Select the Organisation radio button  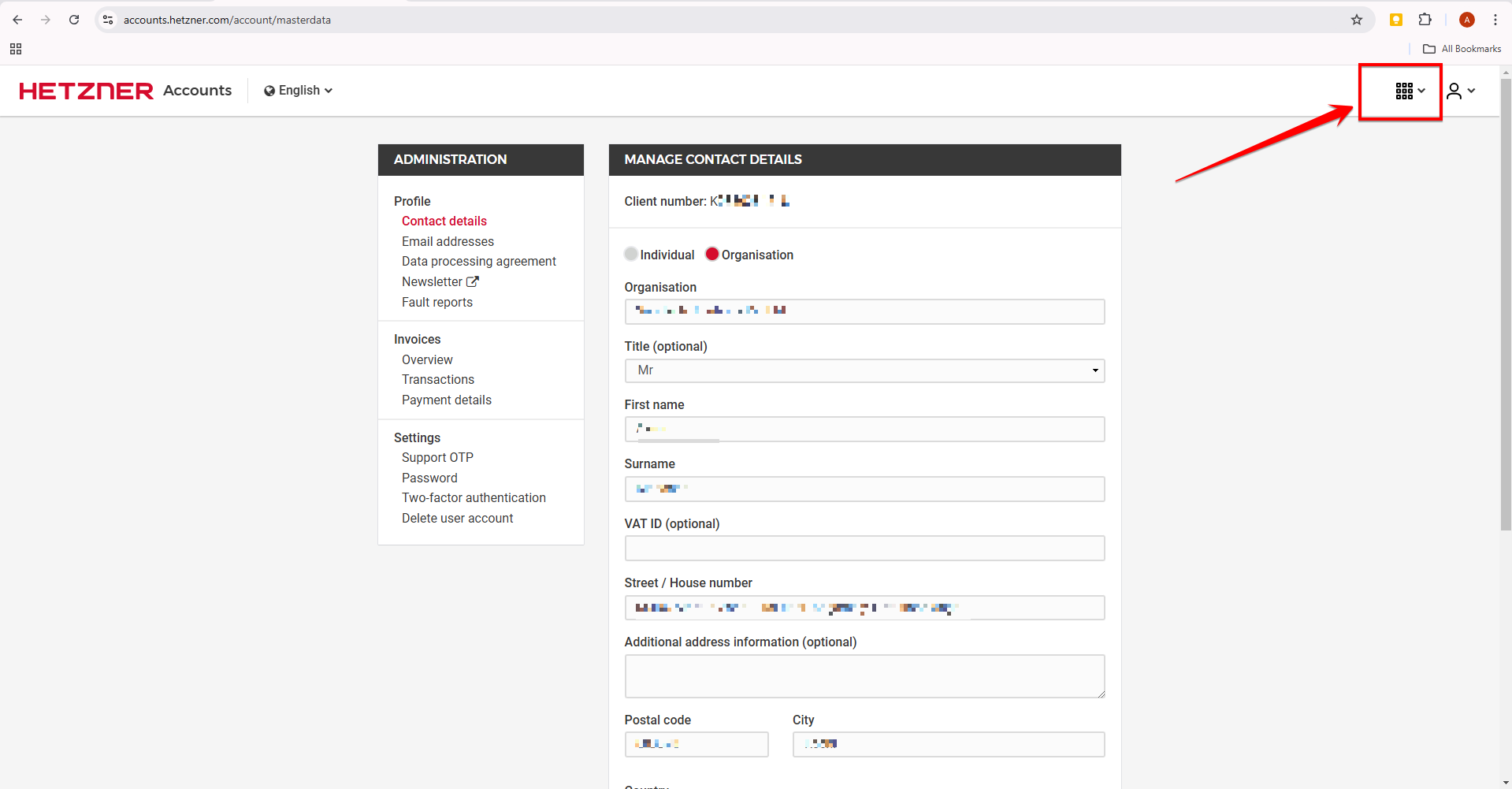click(712, 254)
